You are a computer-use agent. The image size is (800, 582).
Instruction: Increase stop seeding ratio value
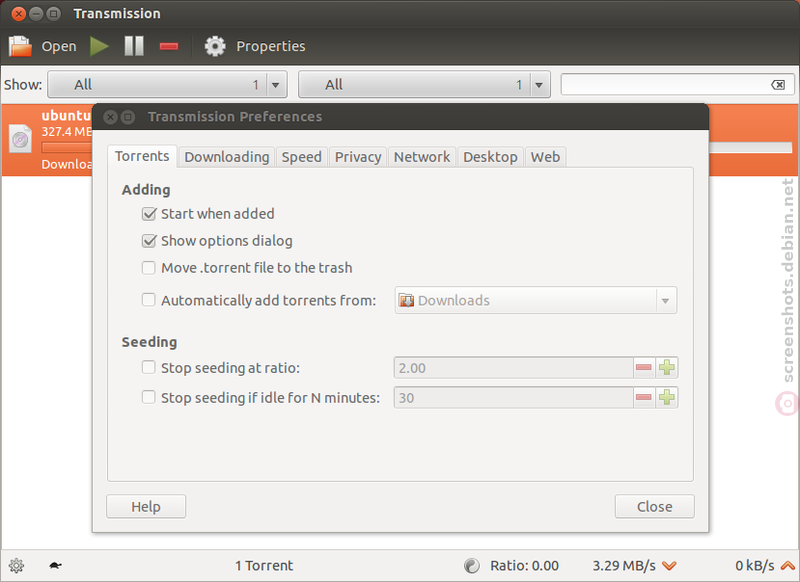click(667, 368)
